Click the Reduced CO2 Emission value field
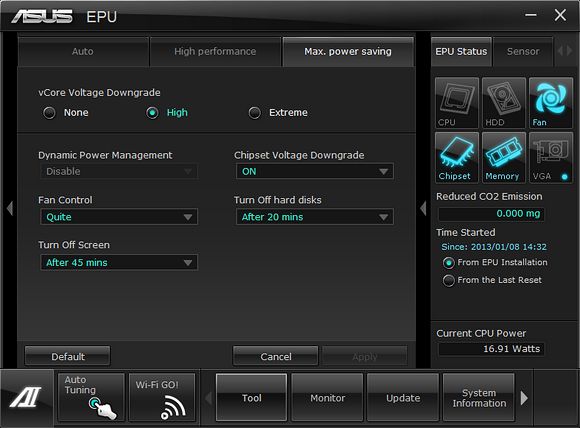Image resolution: width=580 pixels, height=428 pixels. click(x=491, y=214)
